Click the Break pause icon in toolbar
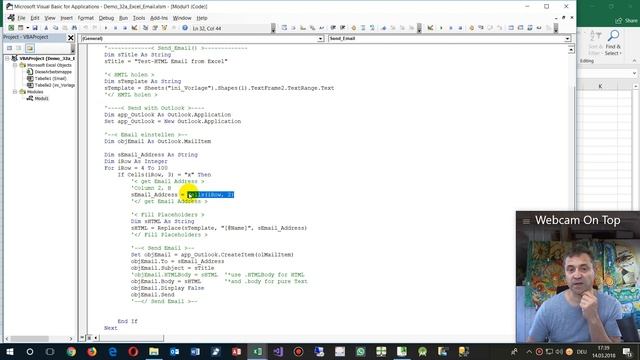 click(x=116, y=28)
